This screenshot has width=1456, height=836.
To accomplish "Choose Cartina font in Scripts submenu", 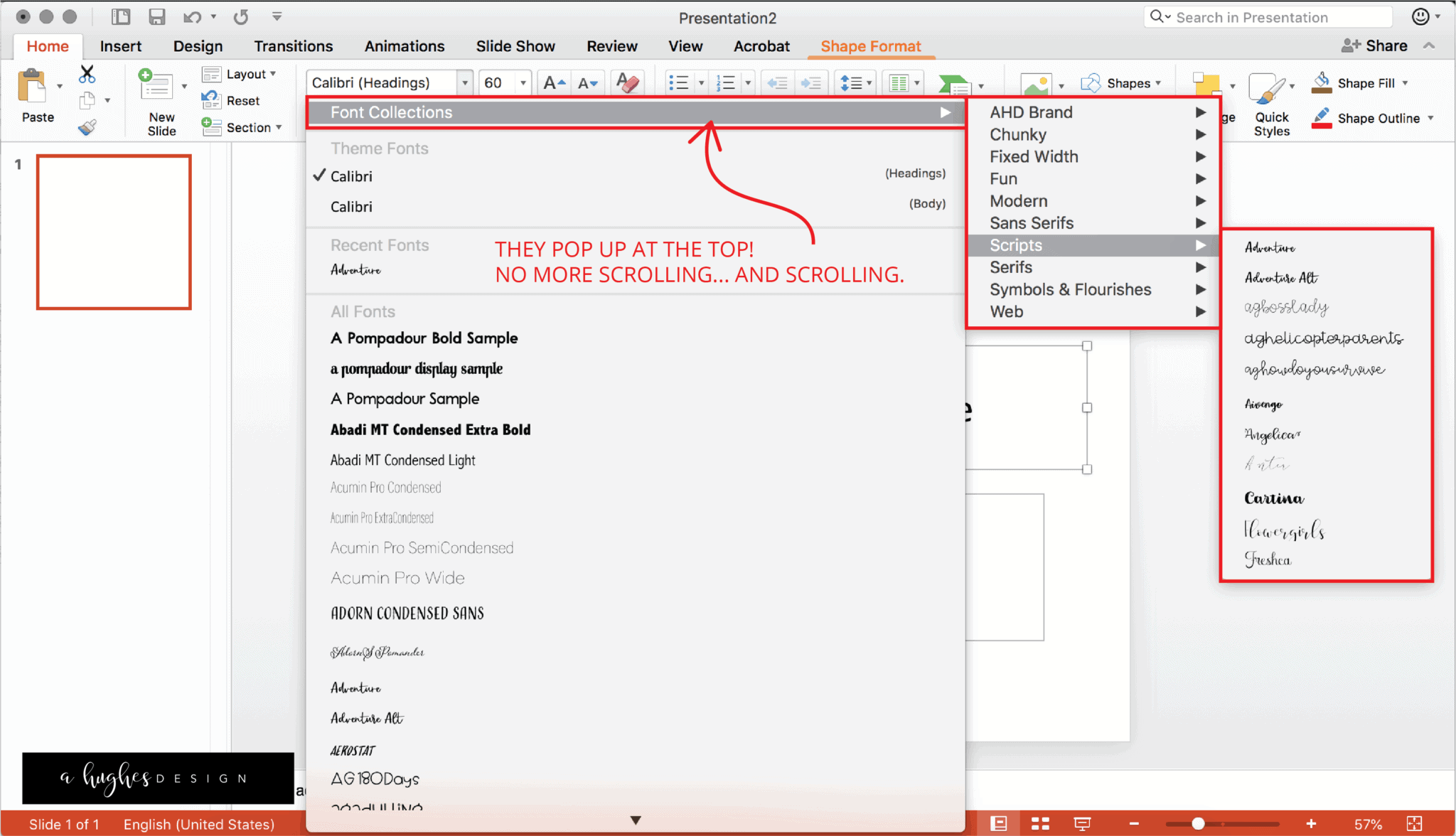I will coord(1274,498).
